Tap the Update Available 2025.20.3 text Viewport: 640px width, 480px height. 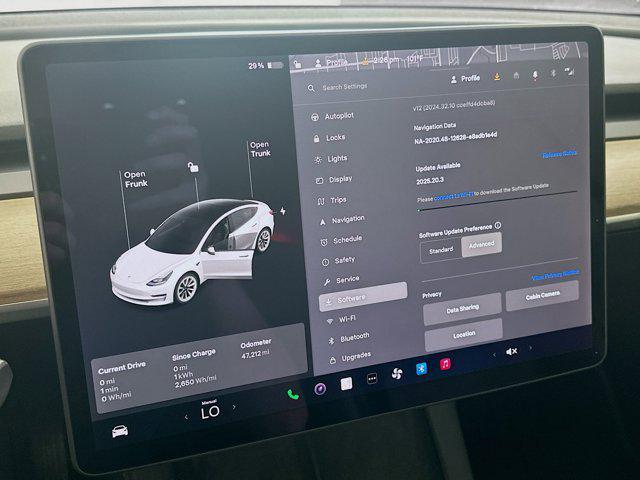pyautogui.click(x=438, y=173)
